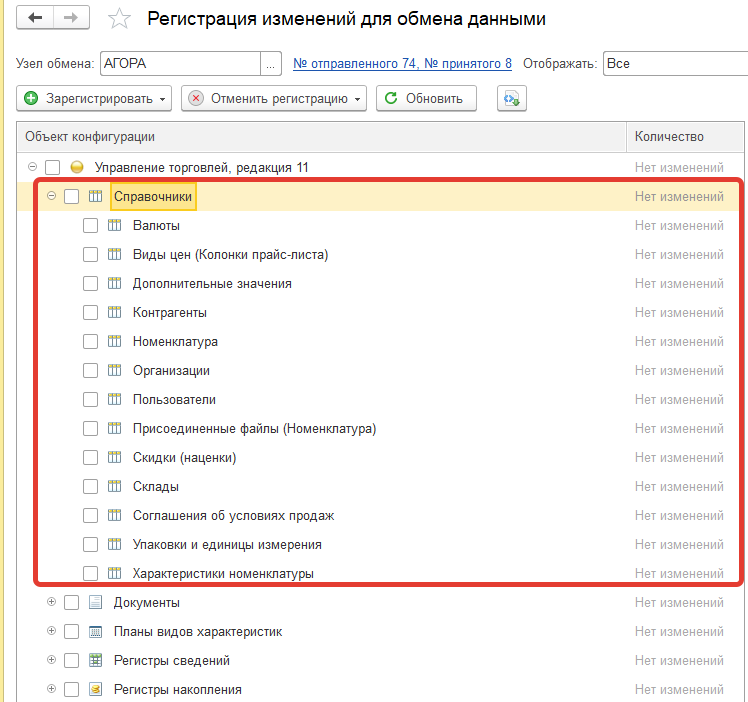The width and height of the screenshot is (748, 702).
Task: Add window to favorites with star icon
Action: tap(119, 19)
